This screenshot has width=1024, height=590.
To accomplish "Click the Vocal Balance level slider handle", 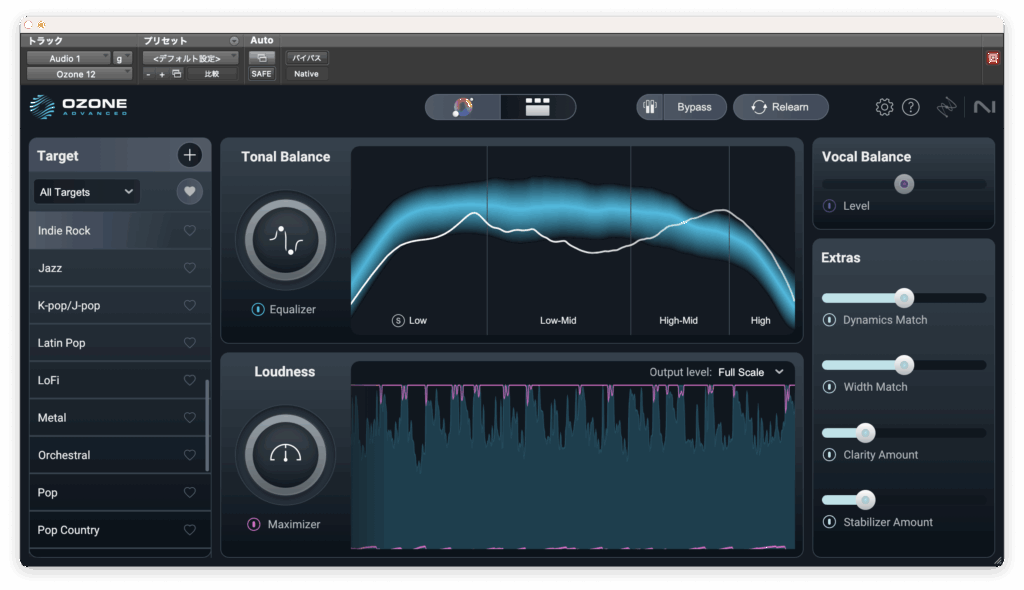I will (x=904, y=184).
